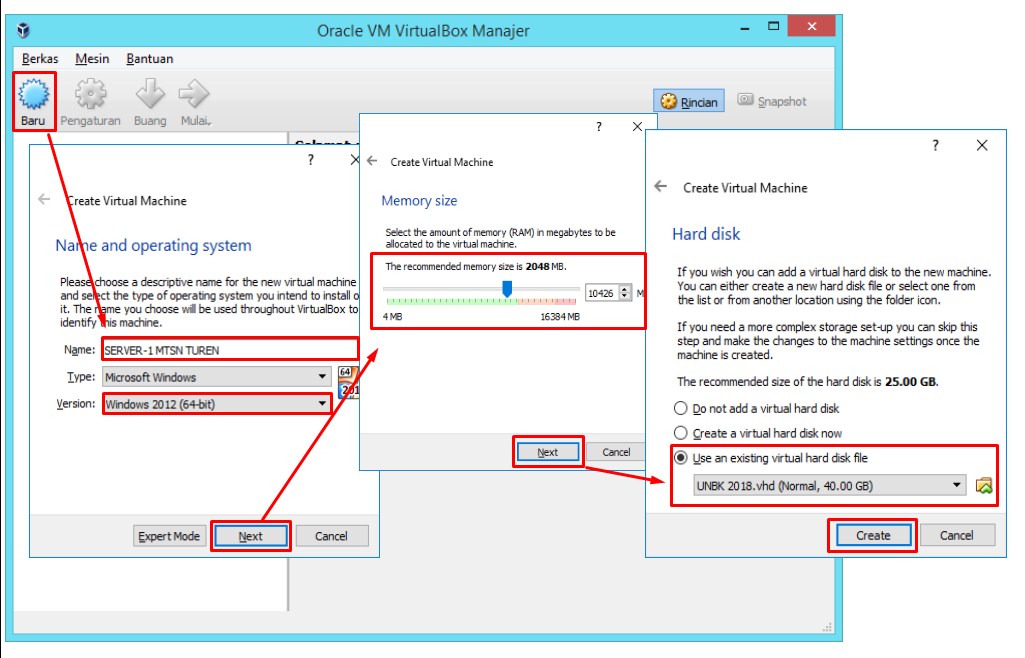Click help question mark in Hard disk dialog
This screenshot has width=1025, height=658.
pos(935,145)
